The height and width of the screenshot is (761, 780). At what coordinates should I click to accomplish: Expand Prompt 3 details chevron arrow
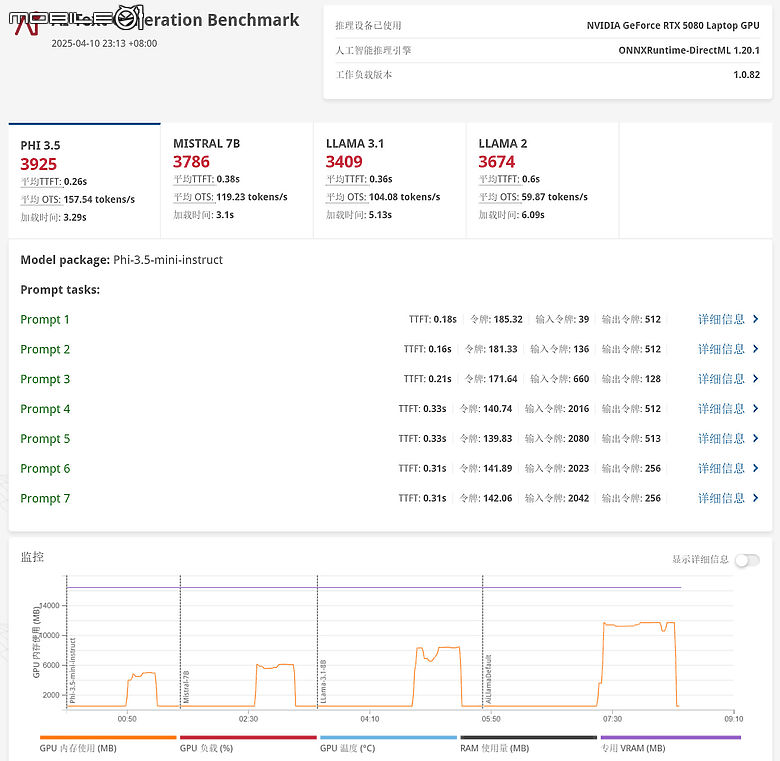tap(756, 379)
